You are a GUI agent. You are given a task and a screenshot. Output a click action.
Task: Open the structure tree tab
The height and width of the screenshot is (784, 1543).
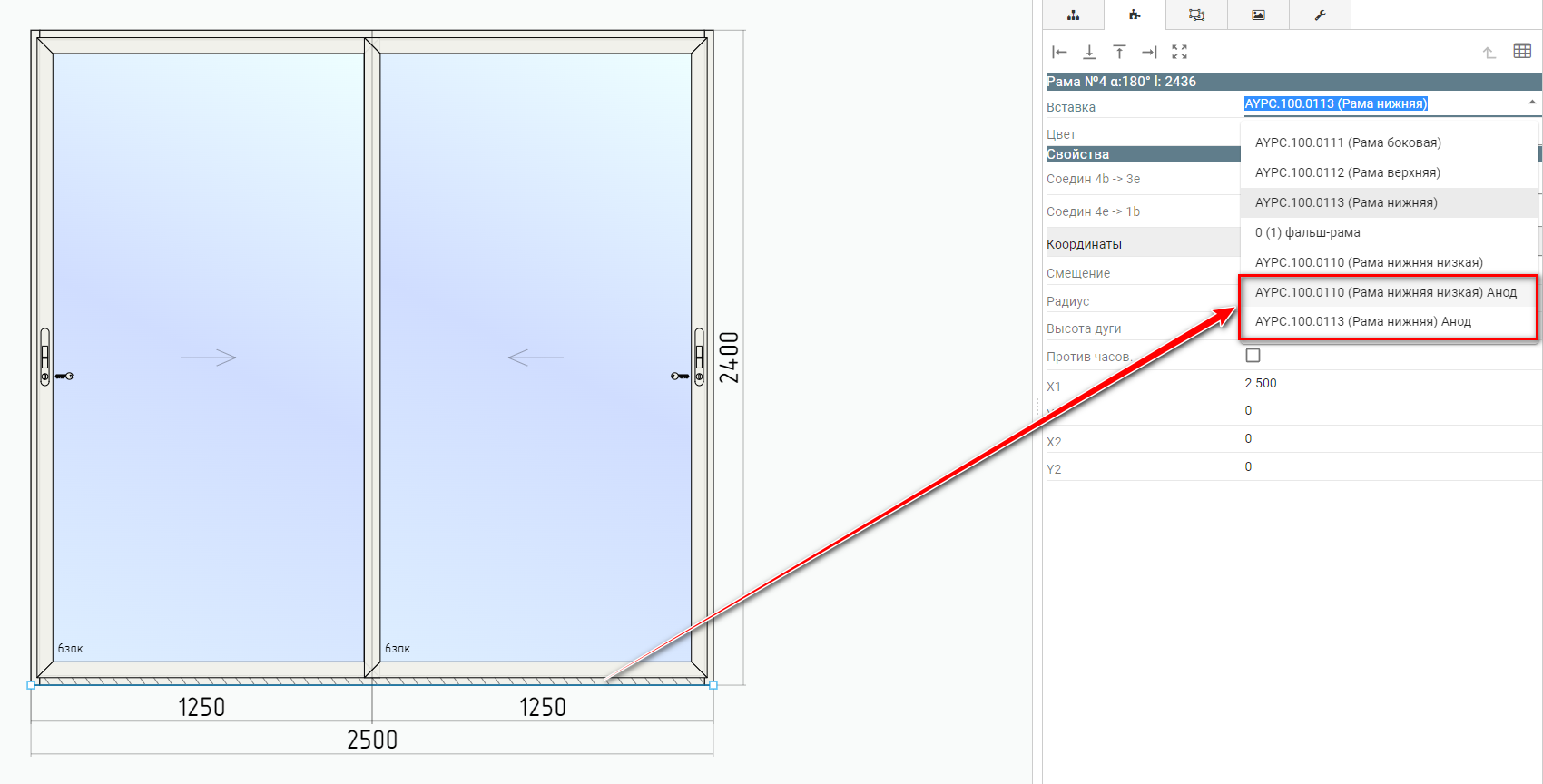click(1073, 15)
